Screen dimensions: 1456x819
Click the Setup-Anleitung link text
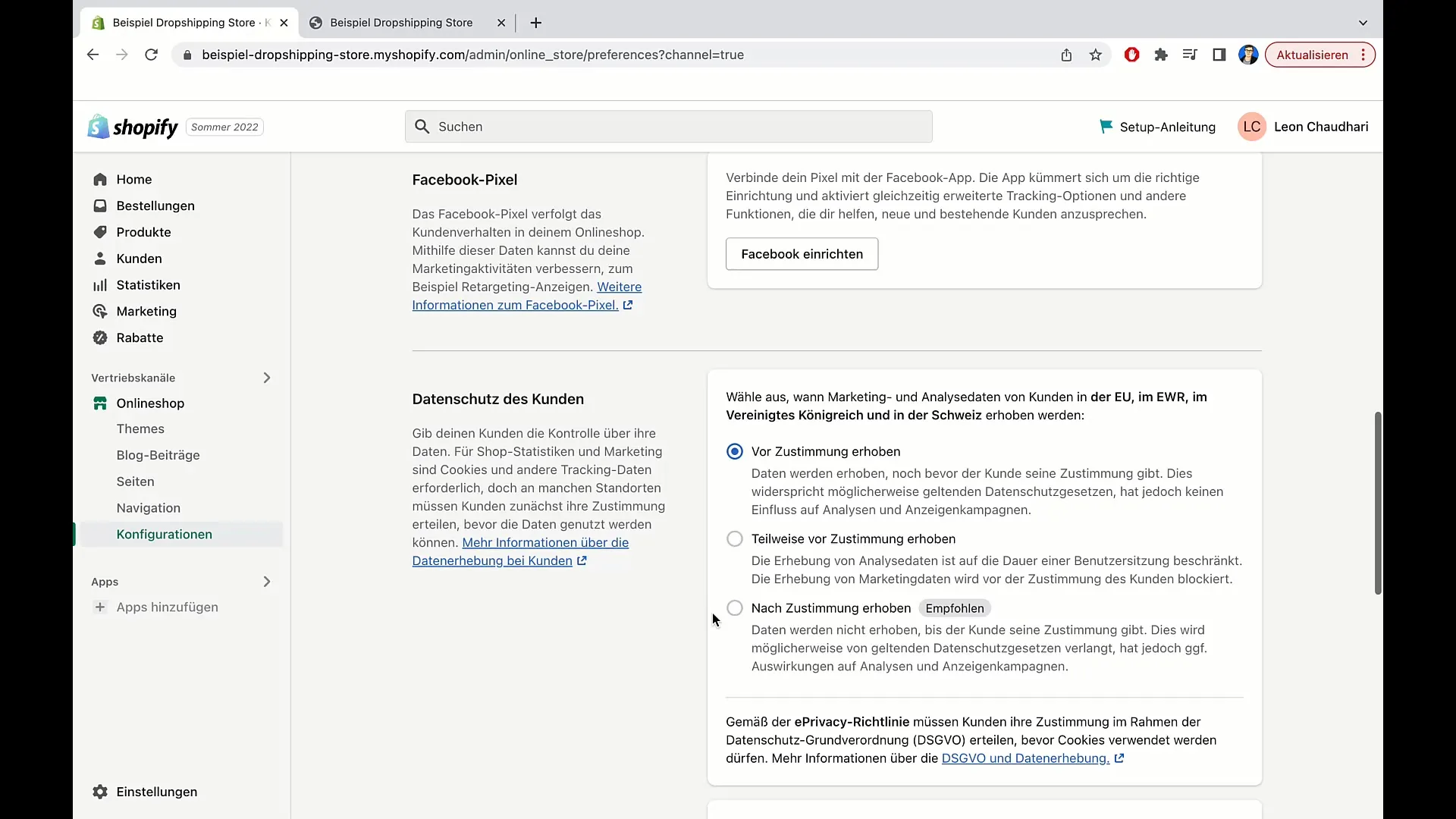[x=1167, y=127]
